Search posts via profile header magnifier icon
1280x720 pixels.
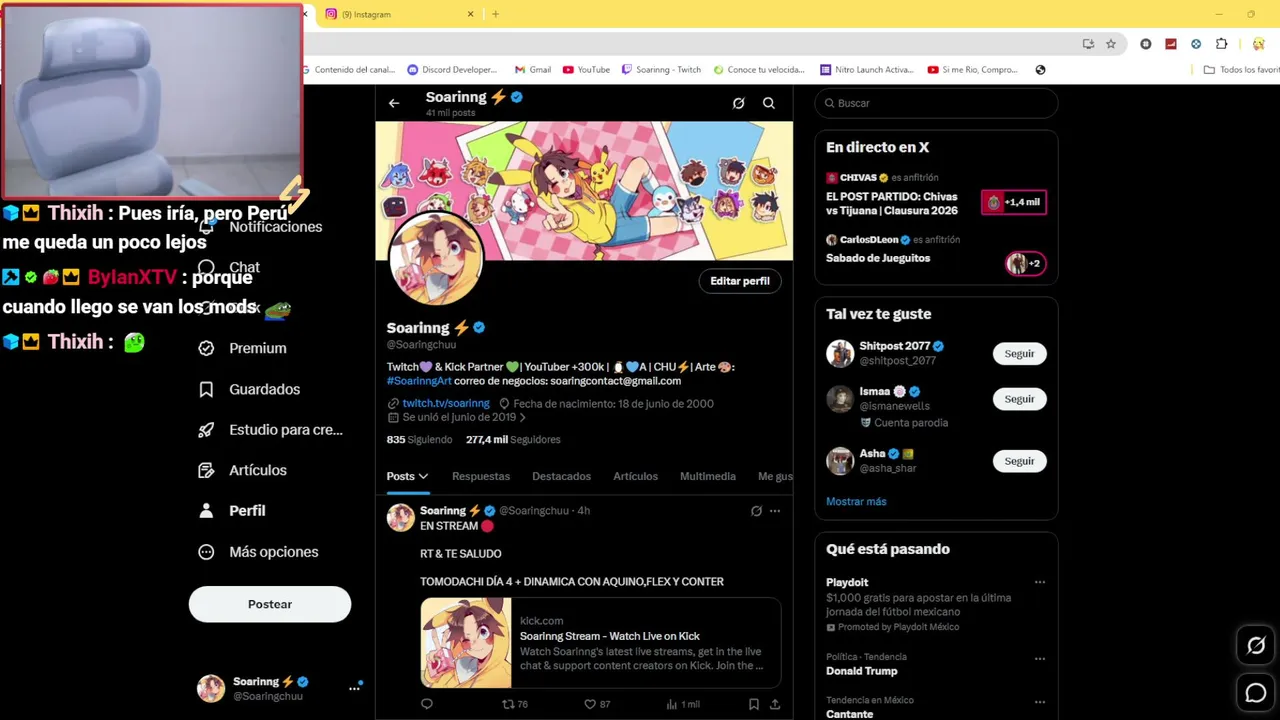coord(769,103)
